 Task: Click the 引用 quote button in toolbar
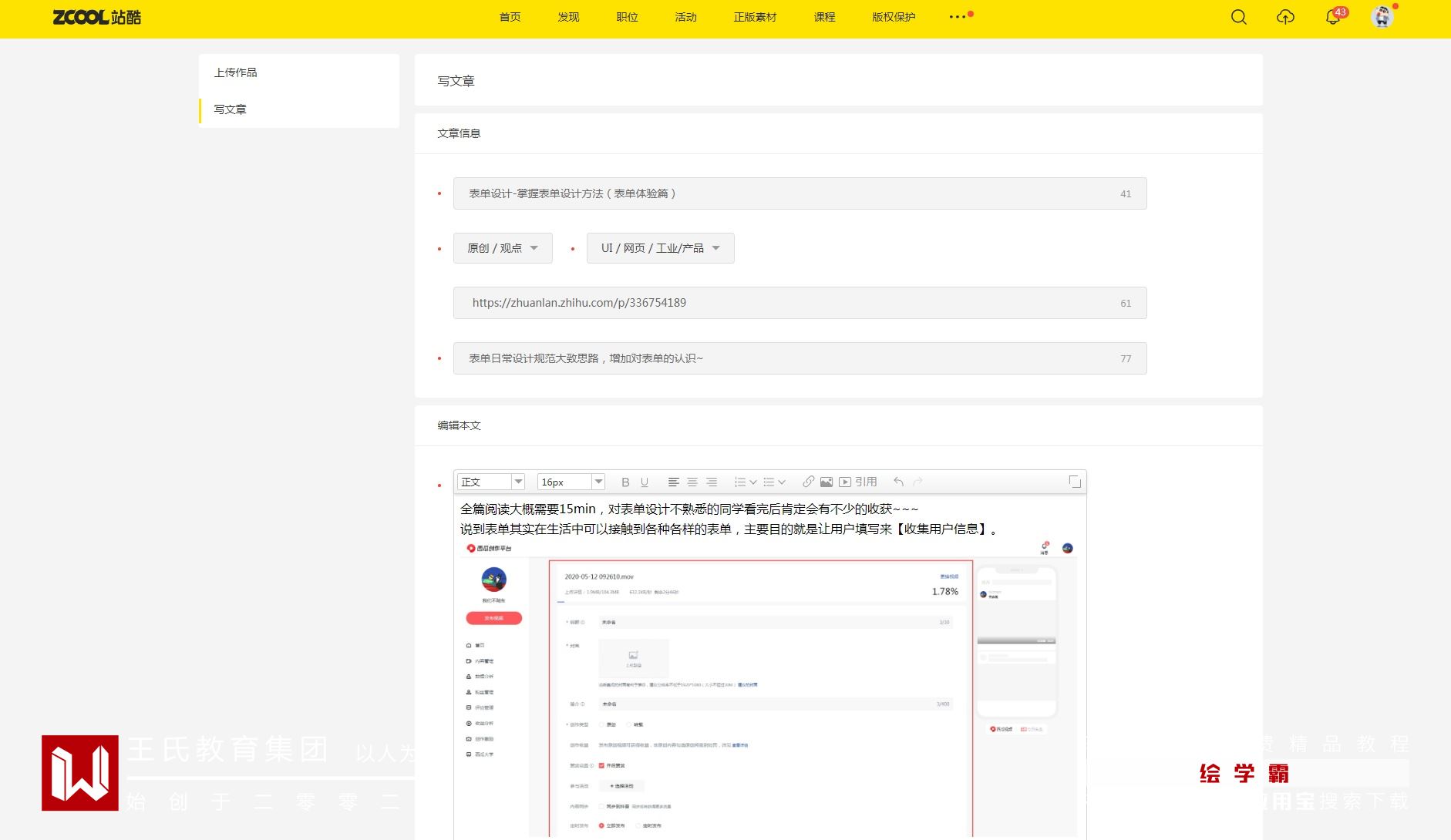click(x=866, y=482)
